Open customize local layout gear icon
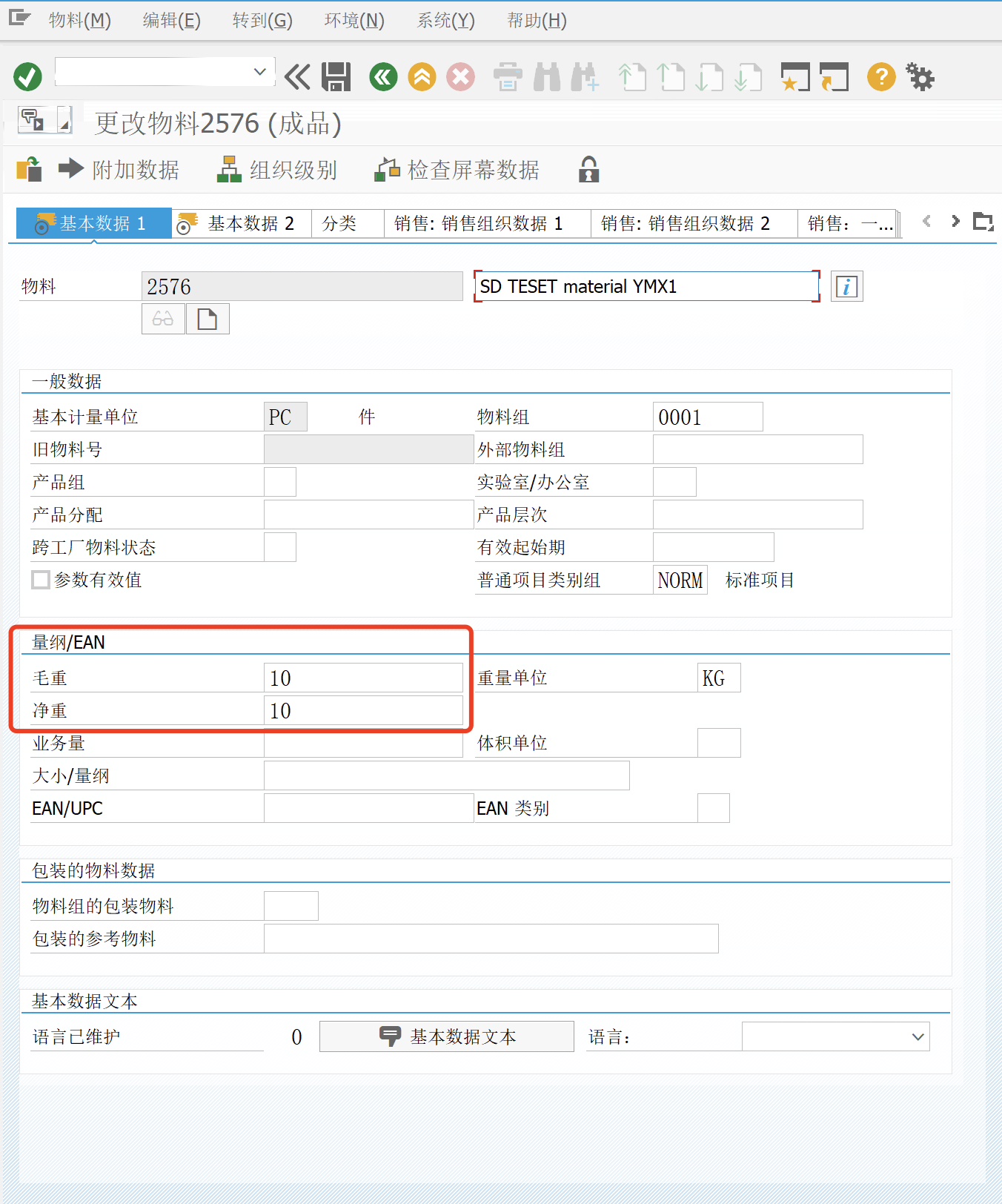The height and width of the screenshot is (1204, 1002). pos(920,77)
